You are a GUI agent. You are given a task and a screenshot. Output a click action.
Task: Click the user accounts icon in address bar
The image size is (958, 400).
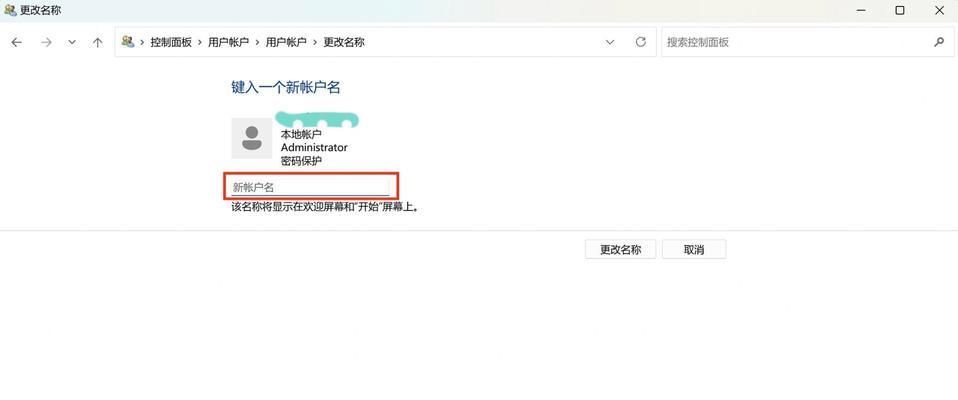128,42
